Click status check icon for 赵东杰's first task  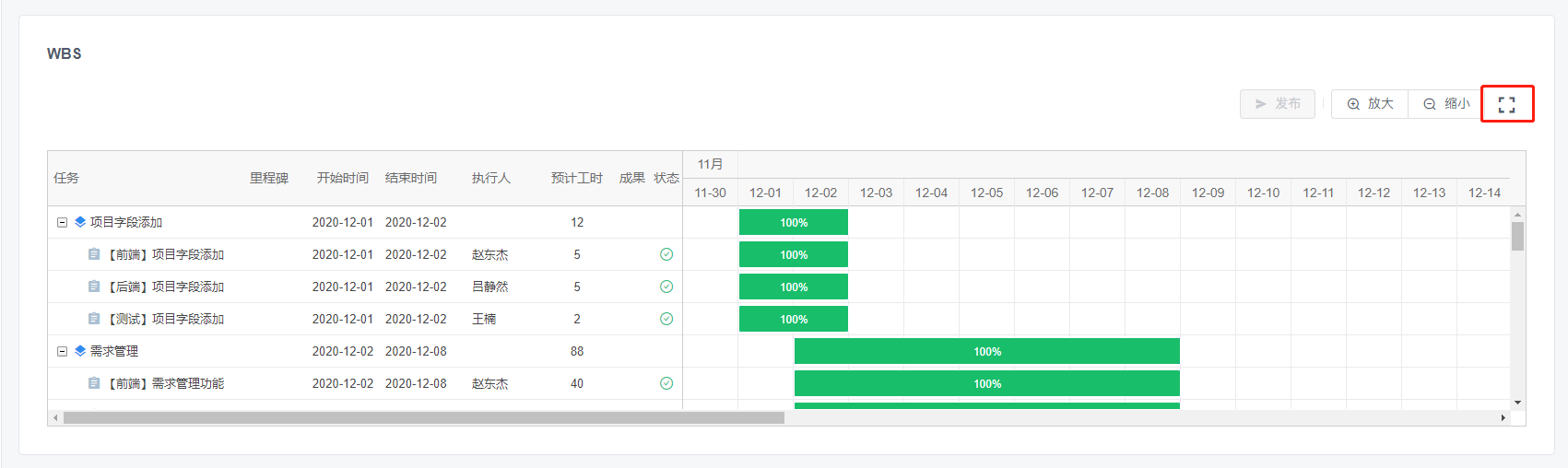(x=666, y=254)
